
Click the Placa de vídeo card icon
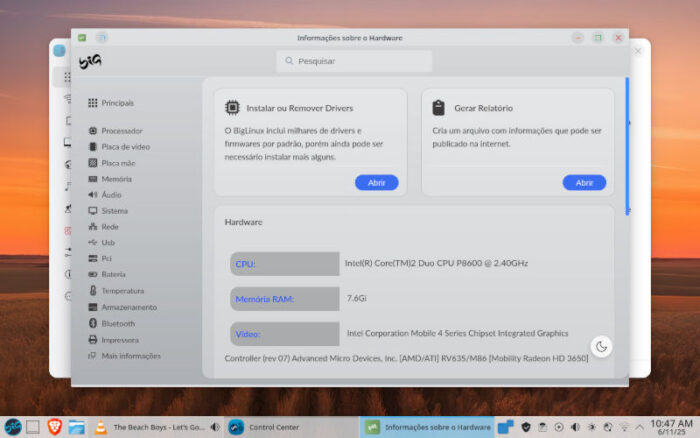coord(93,147)
